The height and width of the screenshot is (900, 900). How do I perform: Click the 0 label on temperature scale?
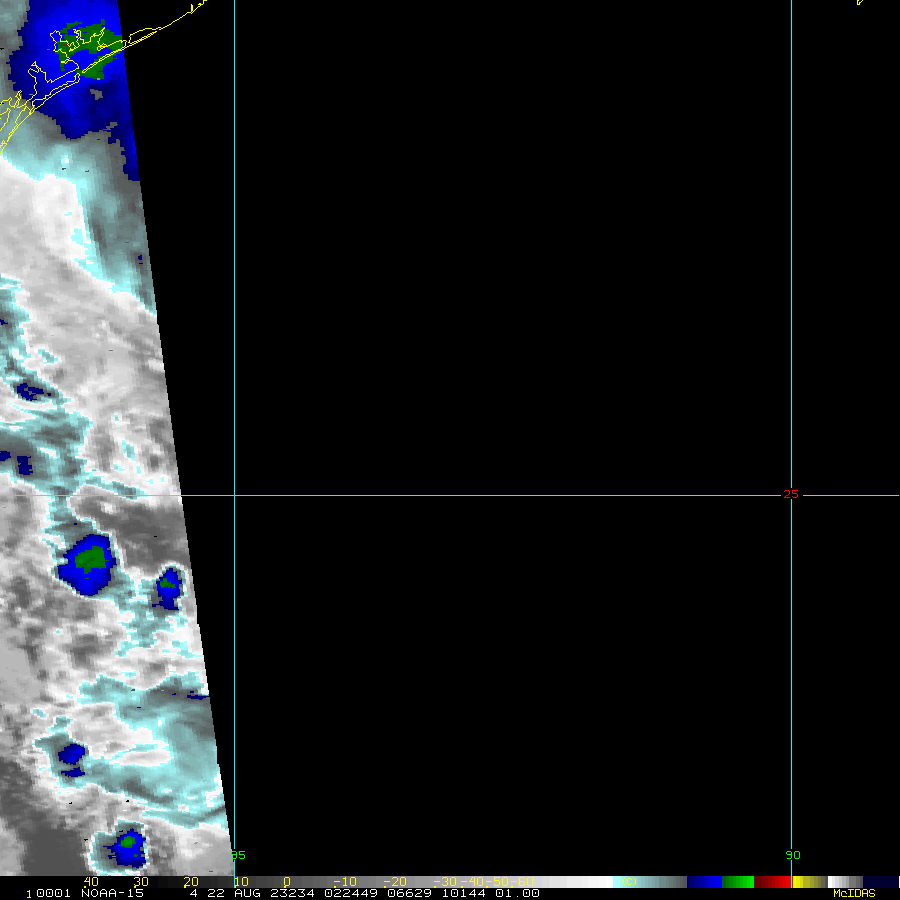(287, 882)
